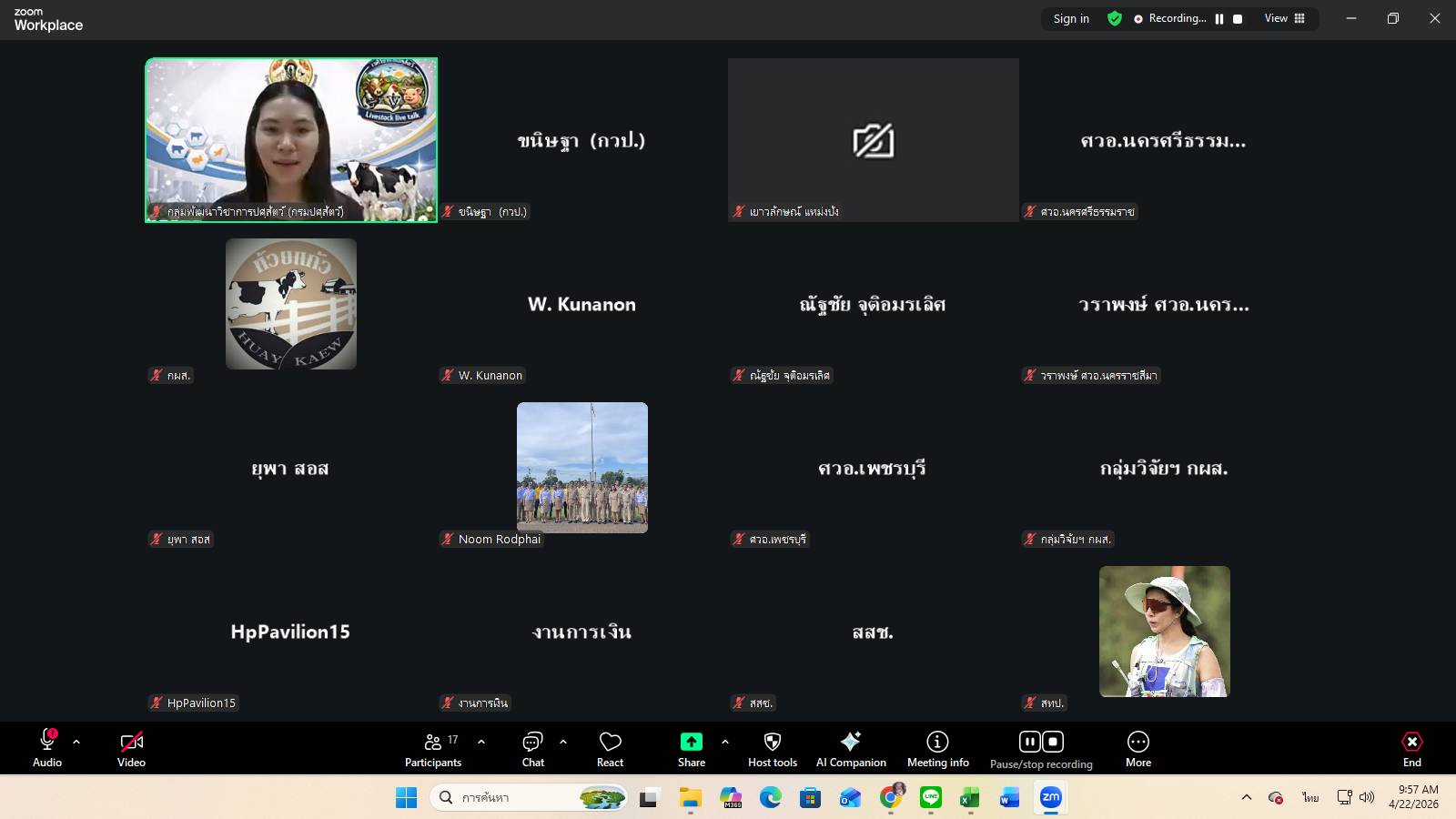Open the React emoji menu

click(x=610, y=749)
